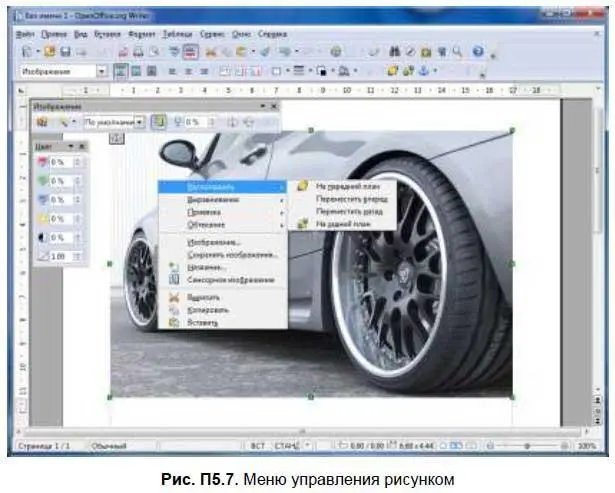Screen dimensions: 615x493
Task: Toggle the third wrap mode button
Action: (151, 71)
